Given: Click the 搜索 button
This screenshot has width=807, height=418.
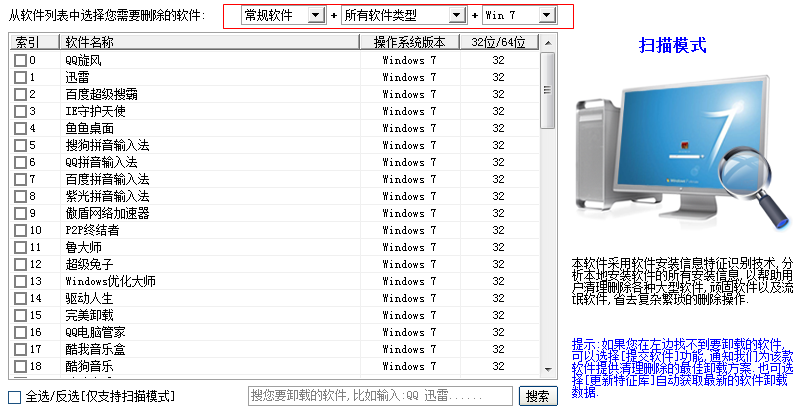Looking at the screenshot, I should click(538, 396).
